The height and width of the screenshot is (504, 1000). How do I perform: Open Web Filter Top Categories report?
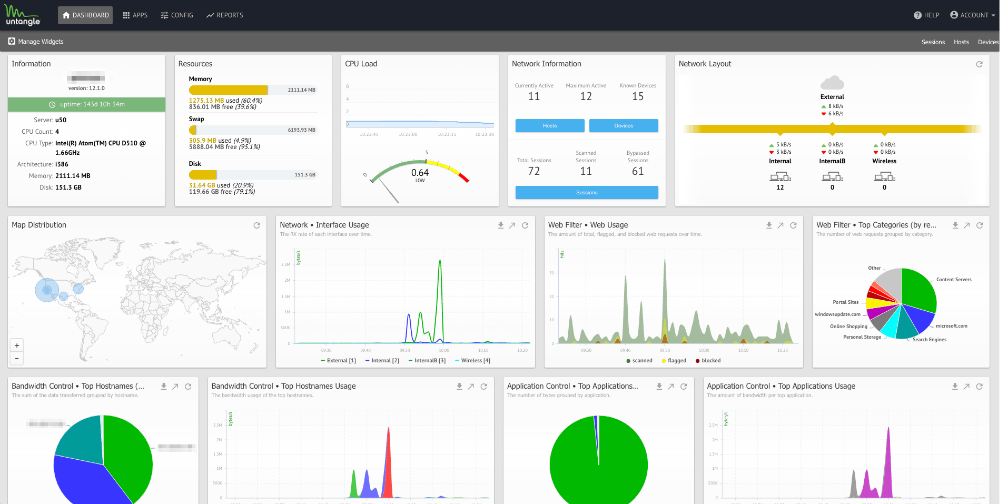tap(967, 225)
